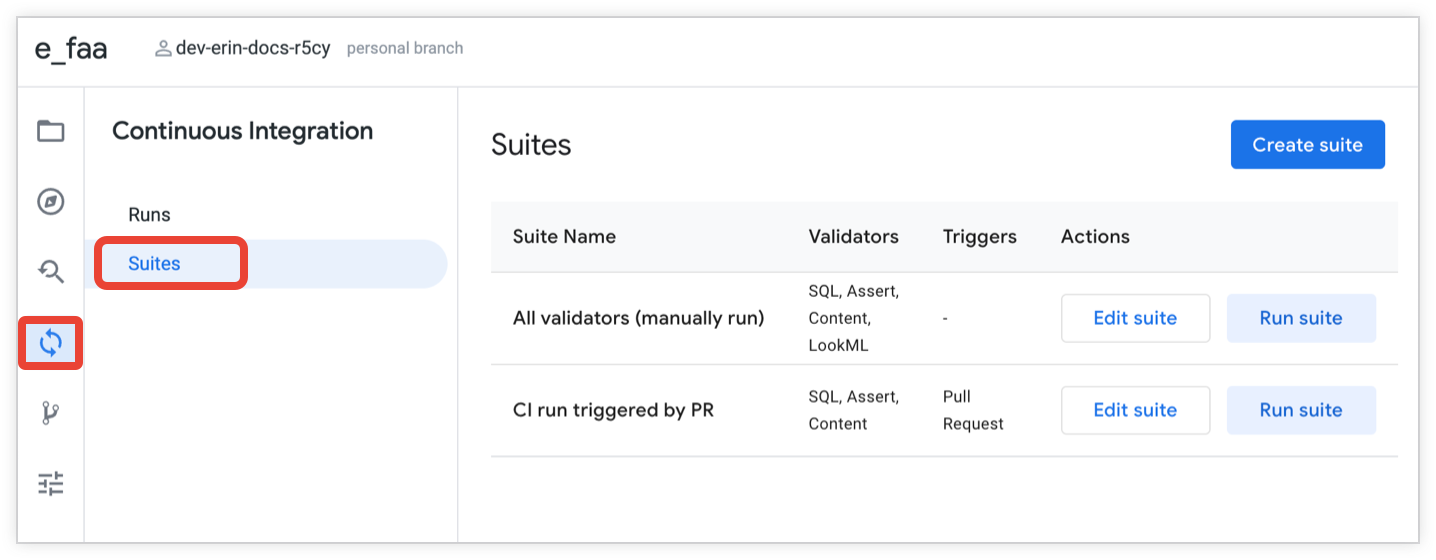Open the Git branch actions icon
Screen dimensions: 1436x560
click(51, 414)
